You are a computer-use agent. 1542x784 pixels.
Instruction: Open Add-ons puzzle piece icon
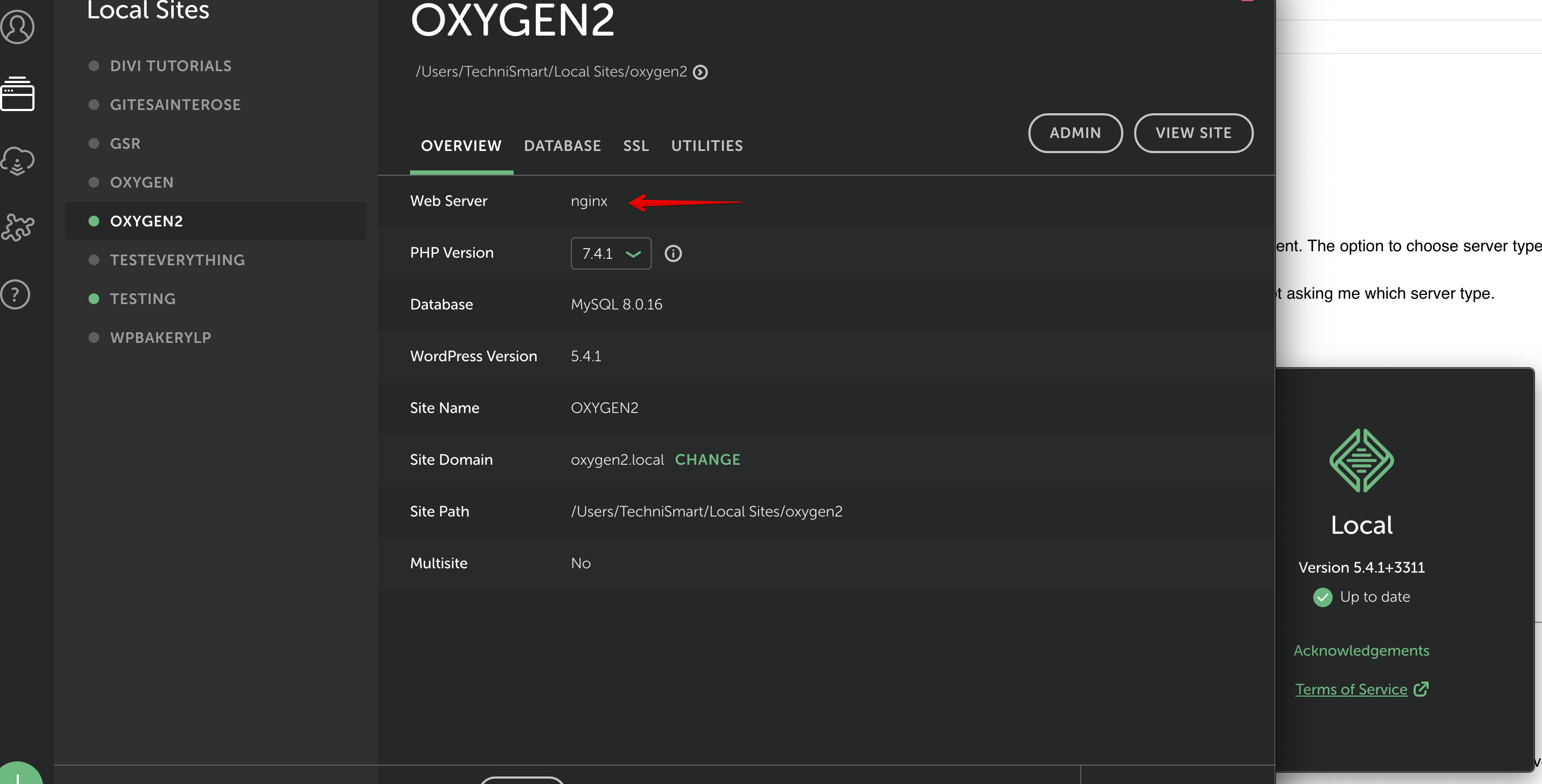(18, 227)
